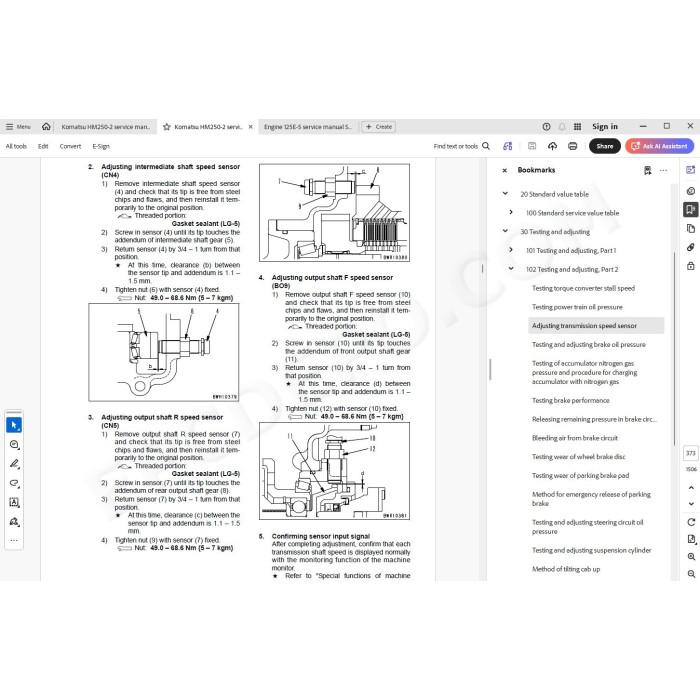700x700 pixels.
Task: Show more quick tools ellipsis
Action: coord(14,540)
